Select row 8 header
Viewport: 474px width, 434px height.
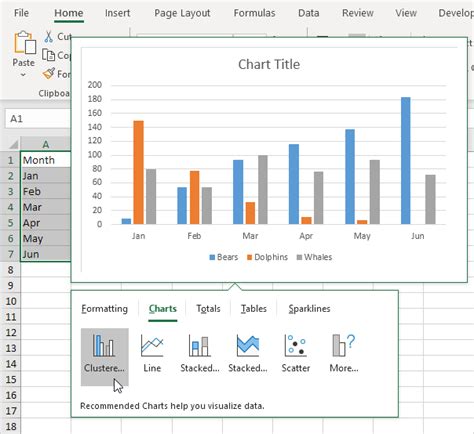[10, 270]
